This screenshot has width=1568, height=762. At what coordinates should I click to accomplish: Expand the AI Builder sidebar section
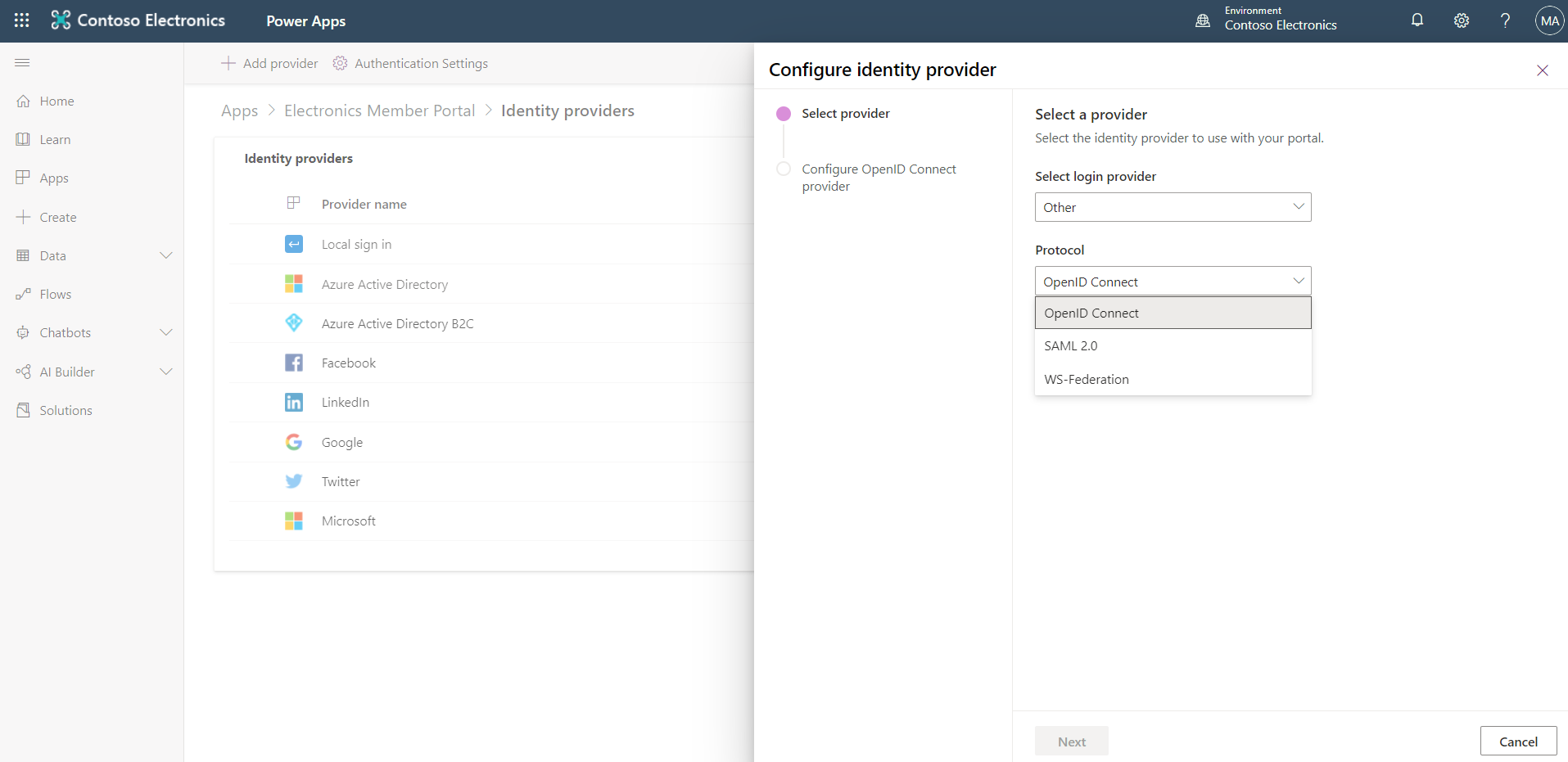(166, 372)
